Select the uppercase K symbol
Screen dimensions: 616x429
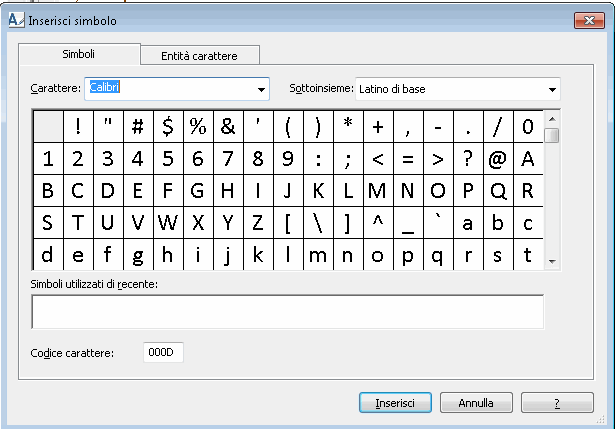click(318, 191)
